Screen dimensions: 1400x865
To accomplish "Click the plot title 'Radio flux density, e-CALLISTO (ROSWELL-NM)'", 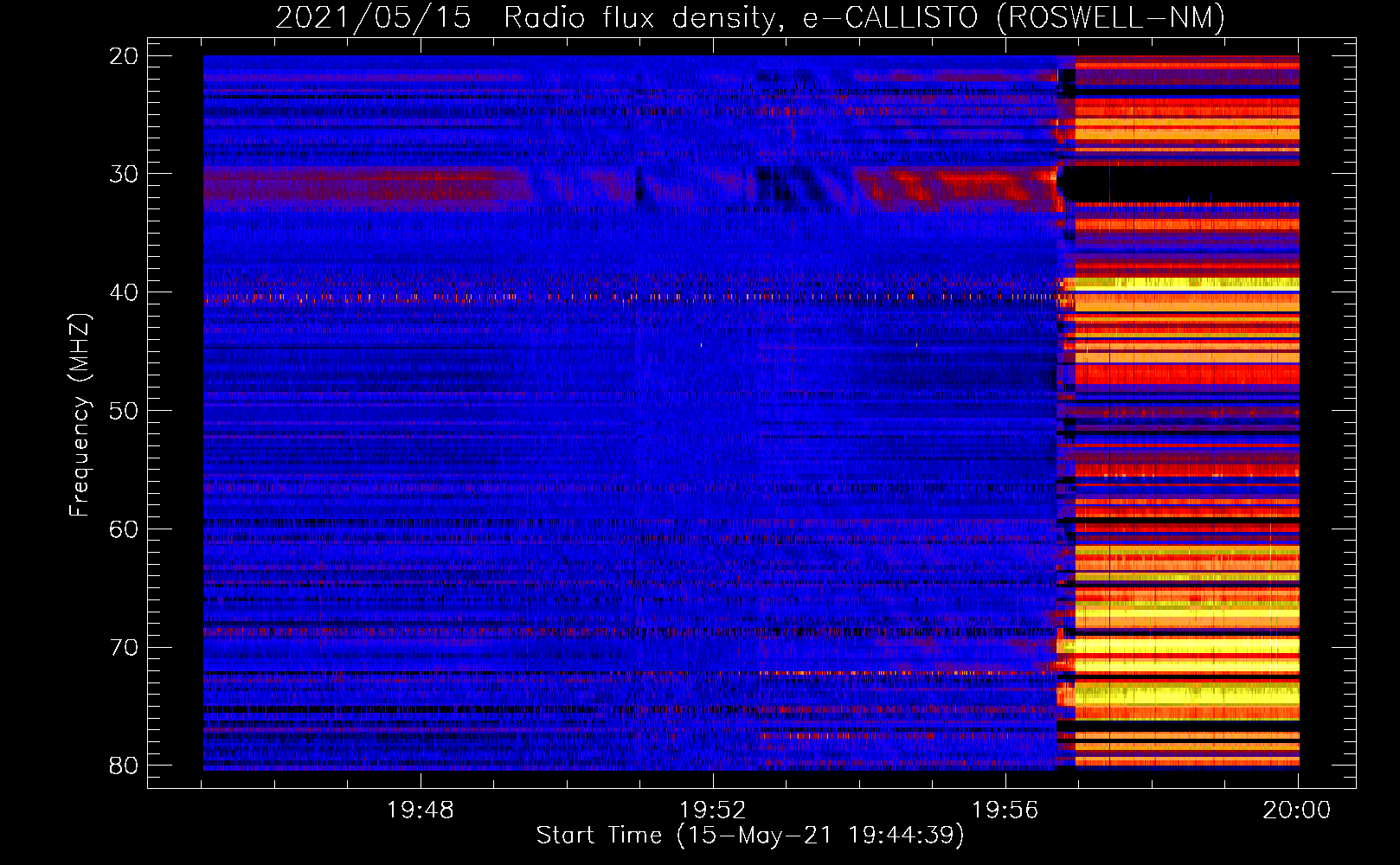I will 864,17.
